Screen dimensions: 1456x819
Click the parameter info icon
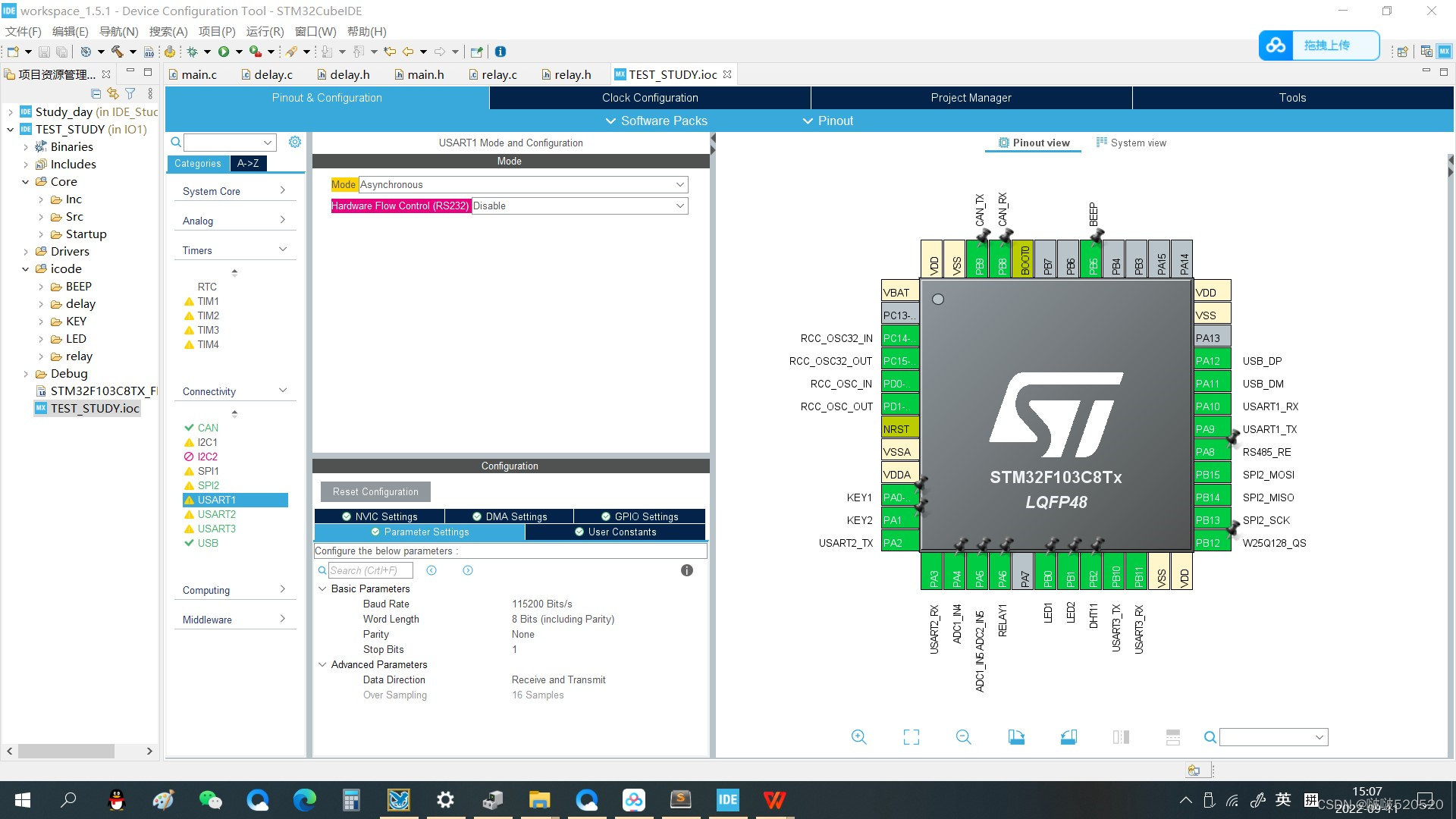(686, 570)
